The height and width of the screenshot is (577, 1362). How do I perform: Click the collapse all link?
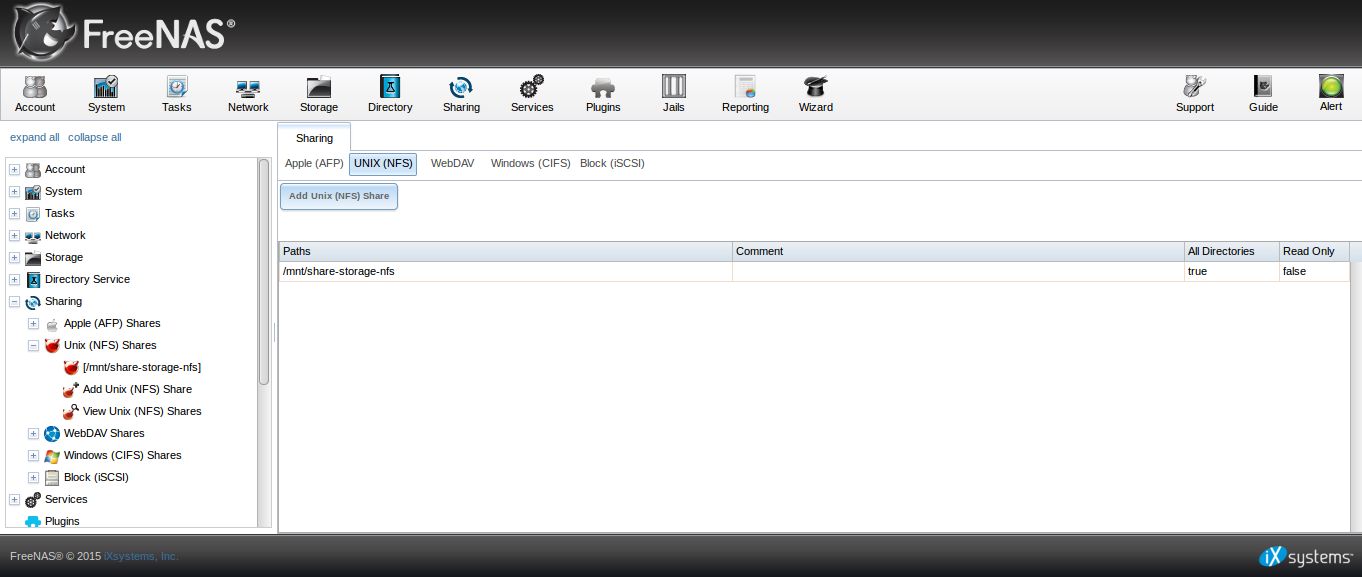[94, 137]
